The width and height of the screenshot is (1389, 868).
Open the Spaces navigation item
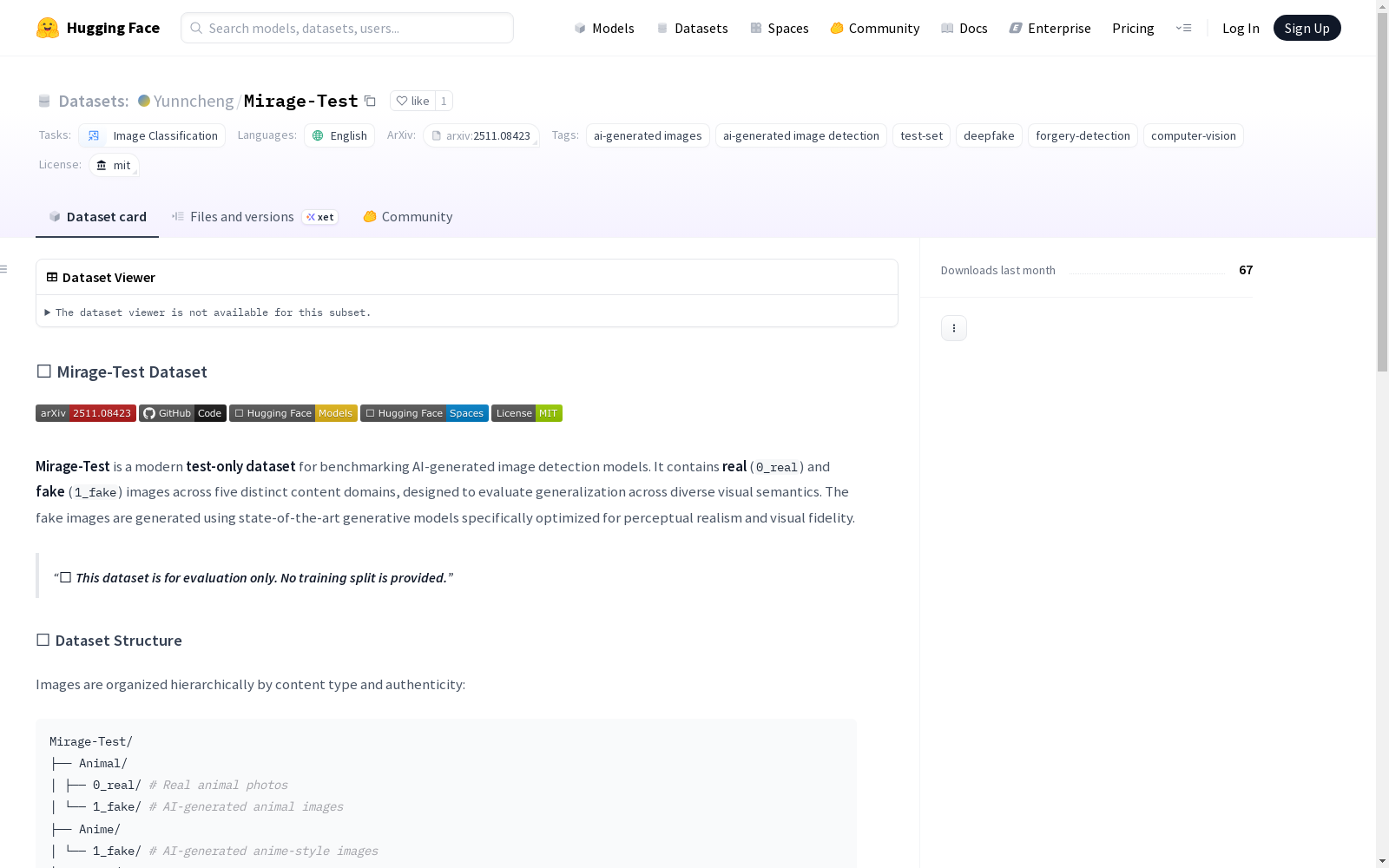coord(780,28)
